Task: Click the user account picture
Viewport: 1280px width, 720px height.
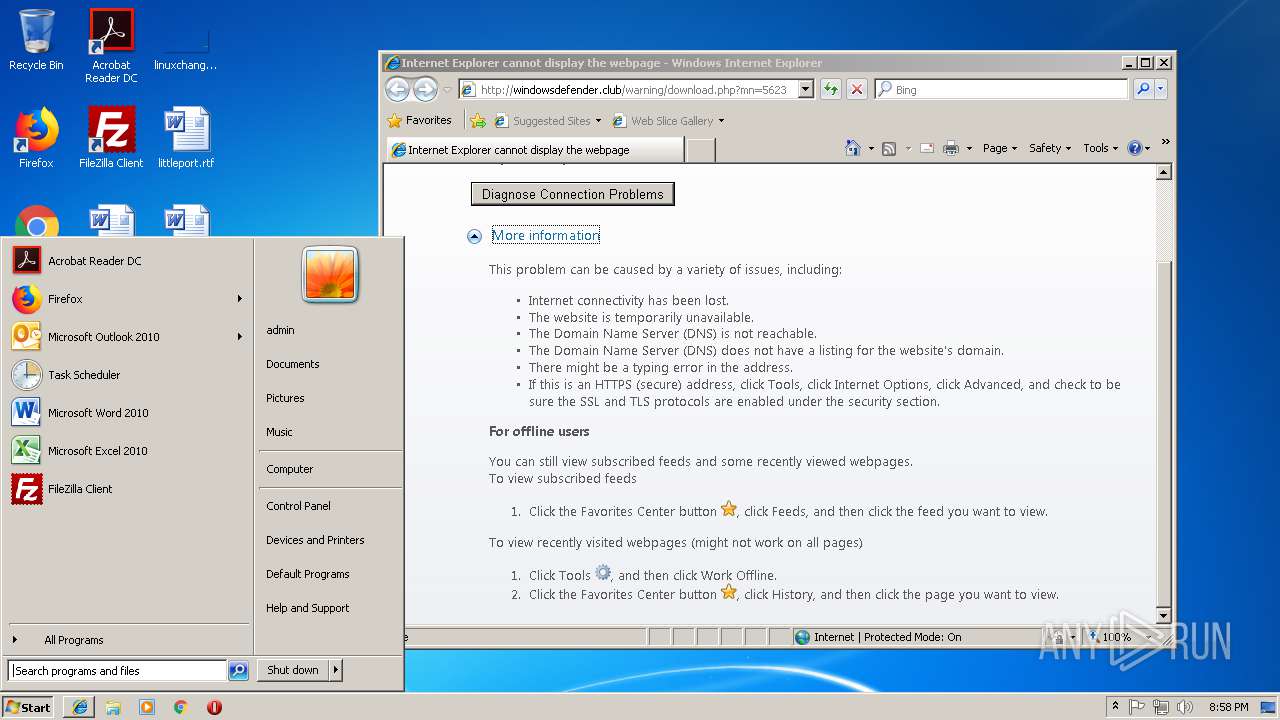Action: click(330, 274)
